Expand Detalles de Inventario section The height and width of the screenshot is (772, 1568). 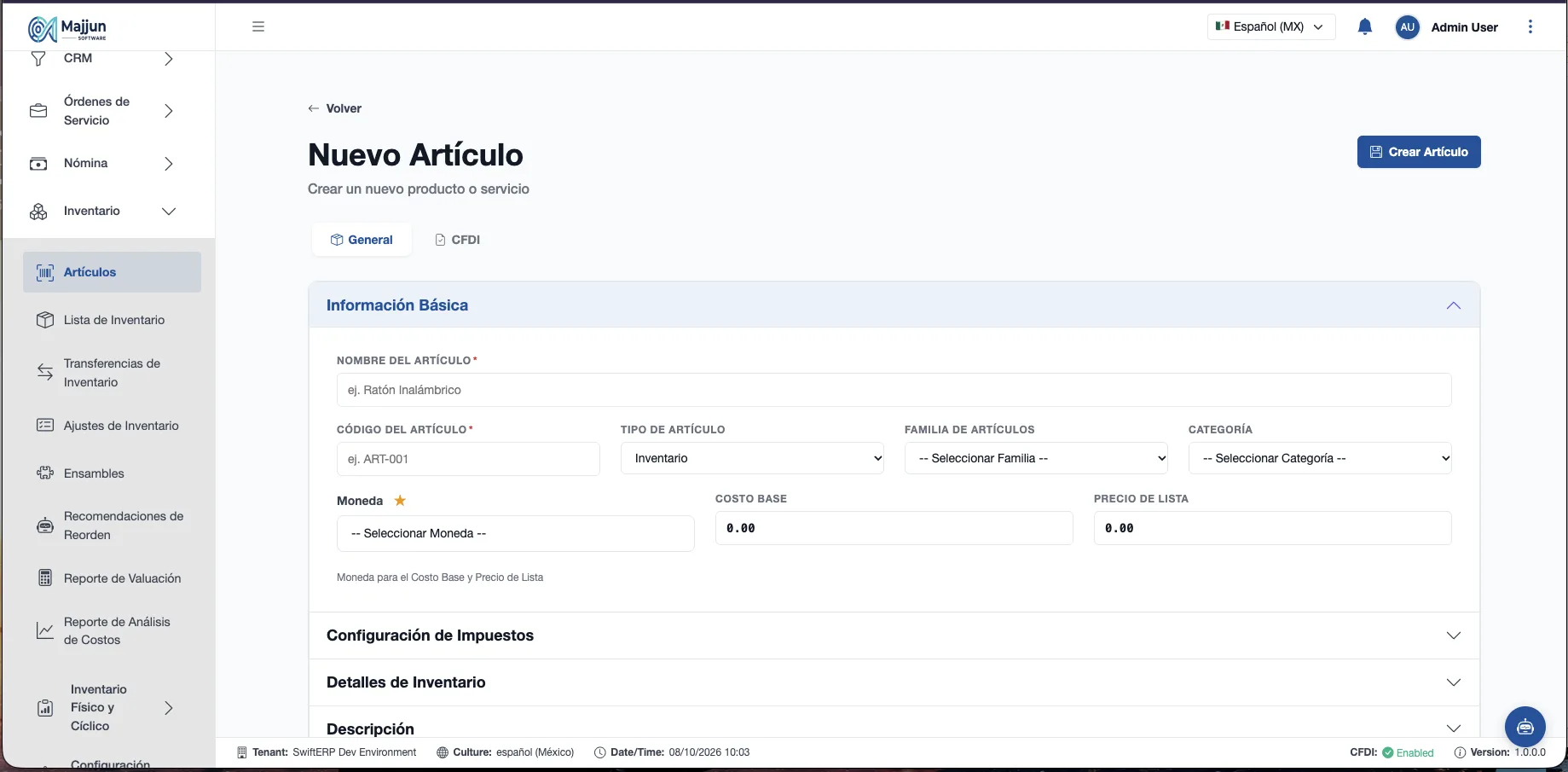(894, 682)
